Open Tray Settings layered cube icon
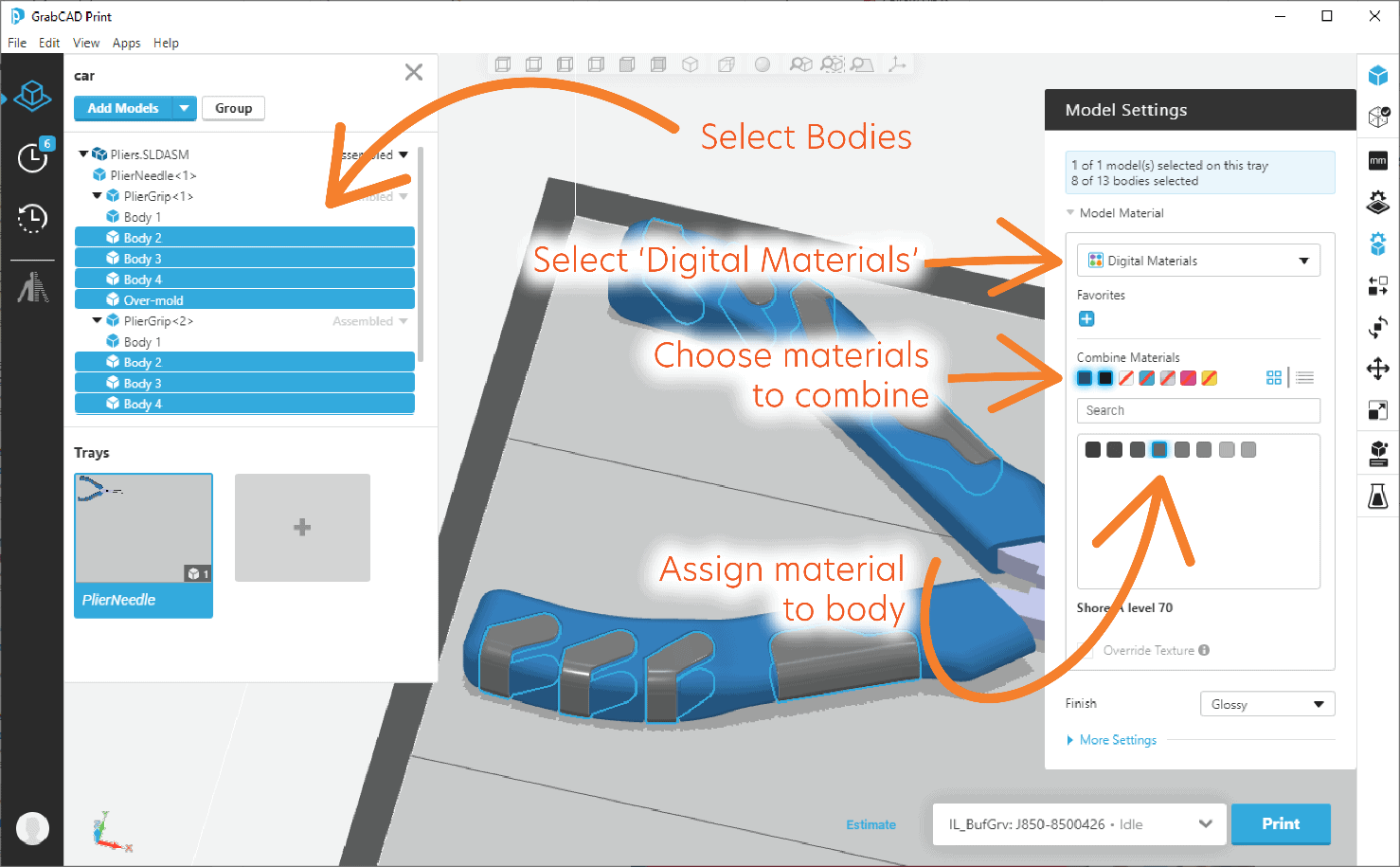This screenshot has height=867, width=1400. 1378,202
